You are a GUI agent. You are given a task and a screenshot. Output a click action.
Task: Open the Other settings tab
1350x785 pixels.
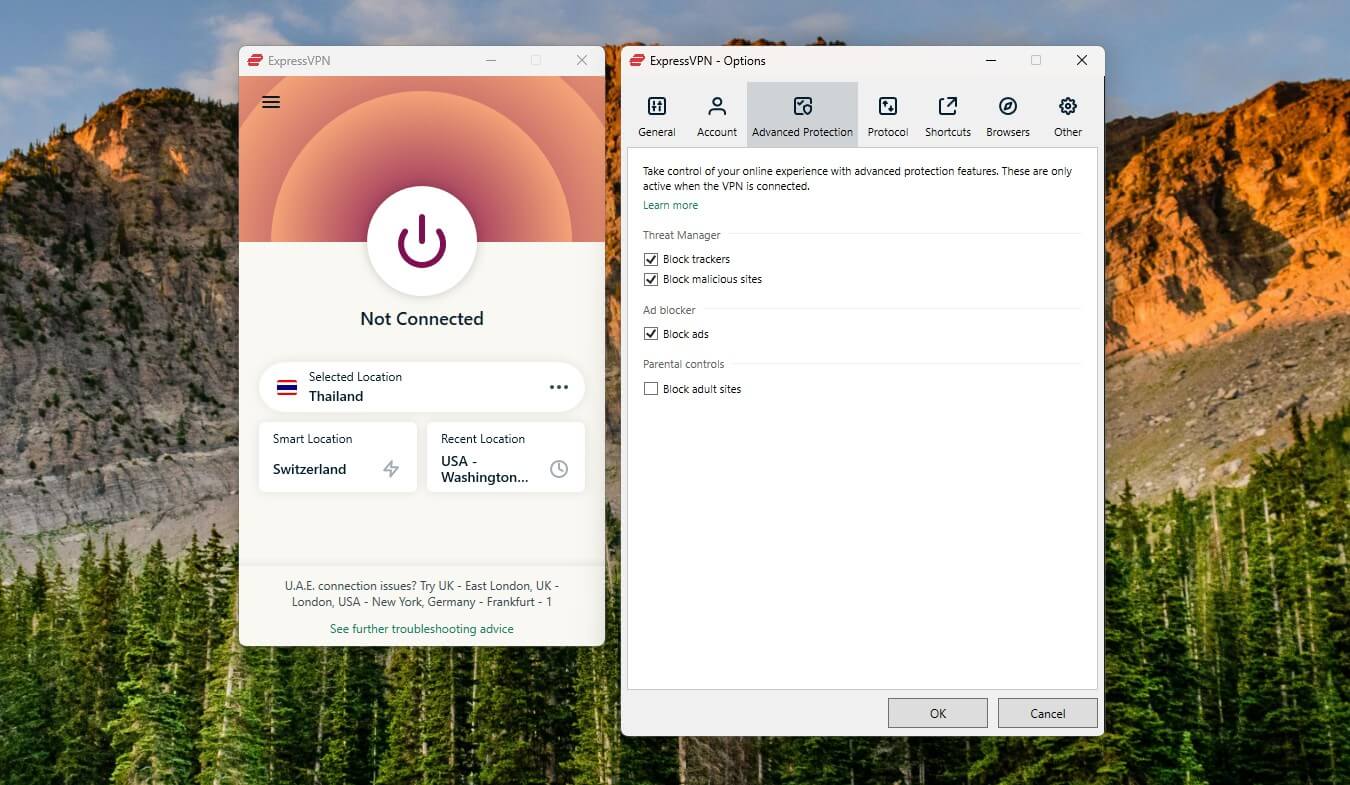[x=1068, y=116]
